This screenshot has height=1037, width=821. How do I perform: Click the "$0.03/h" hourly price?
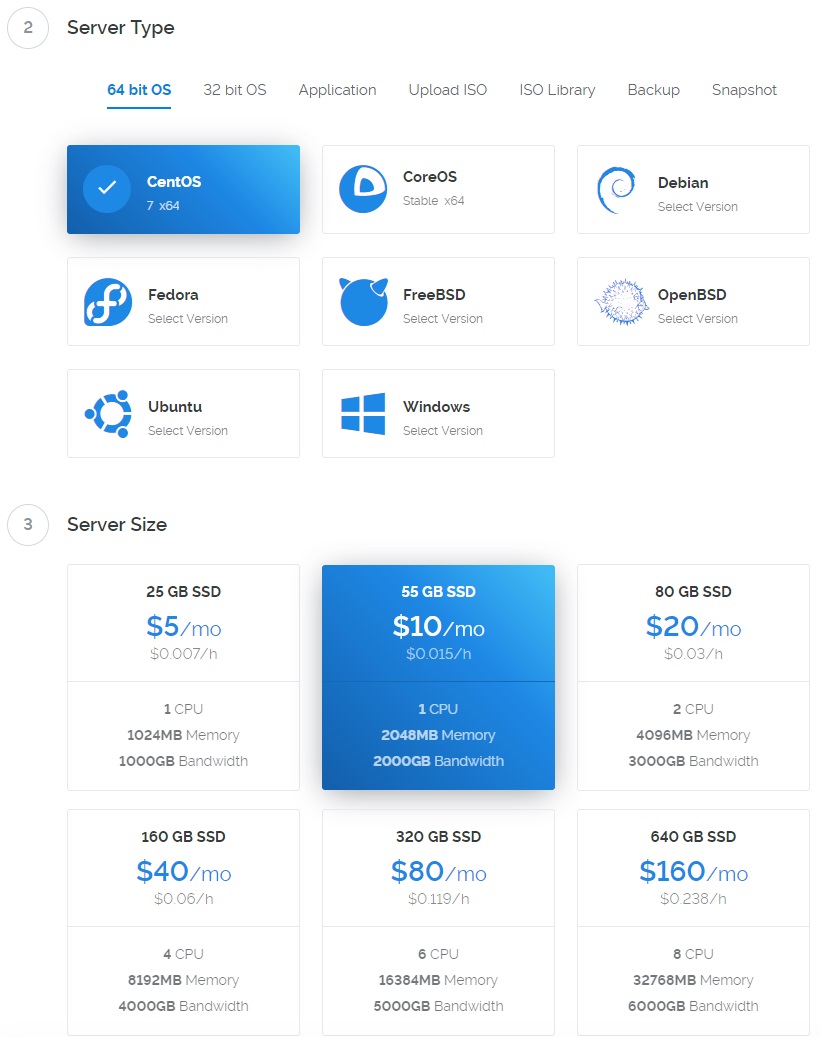point(693,654)
